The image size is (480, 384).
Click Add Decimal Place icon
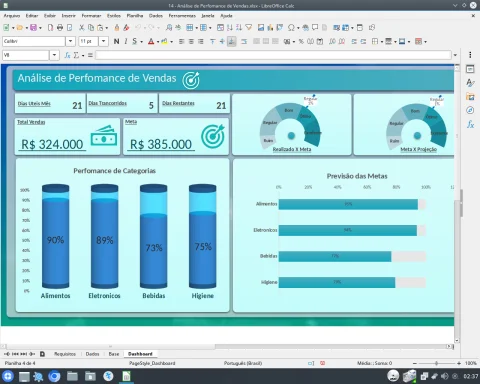tap(332, 41)
